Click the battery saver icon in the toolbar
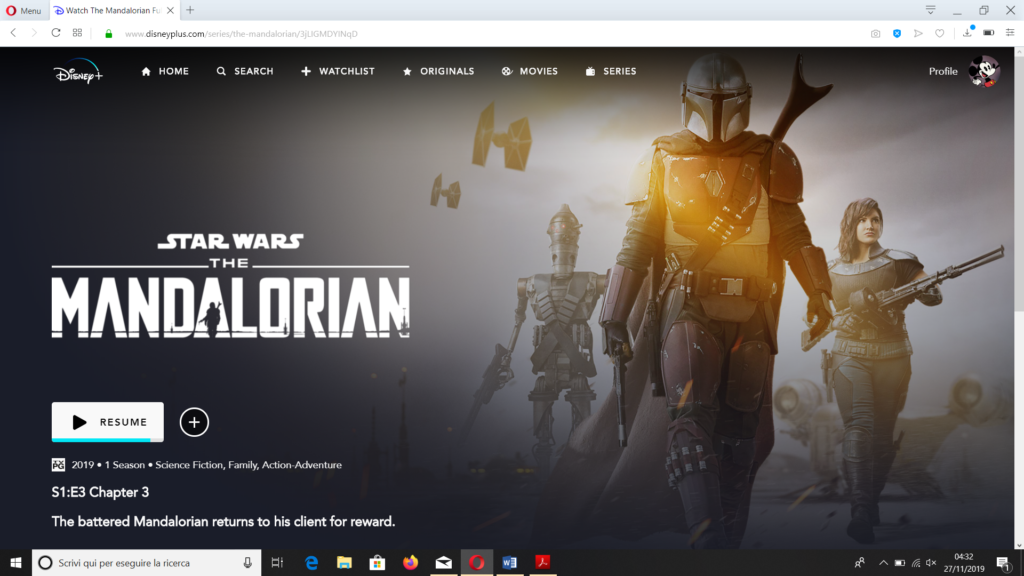1024x576 pixels. pos(989,33)
